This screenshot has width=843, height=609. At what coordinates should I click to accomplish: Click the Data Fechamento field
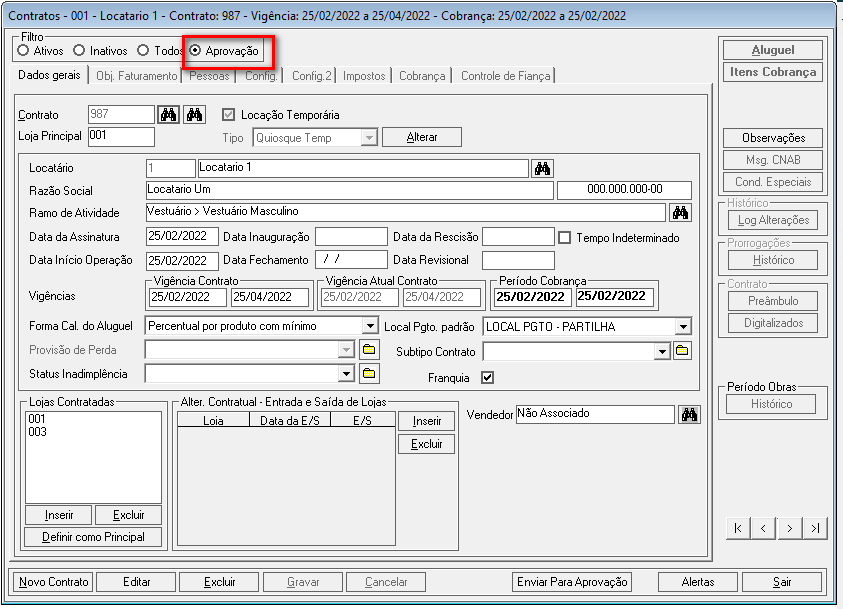(x=351, y=260)
